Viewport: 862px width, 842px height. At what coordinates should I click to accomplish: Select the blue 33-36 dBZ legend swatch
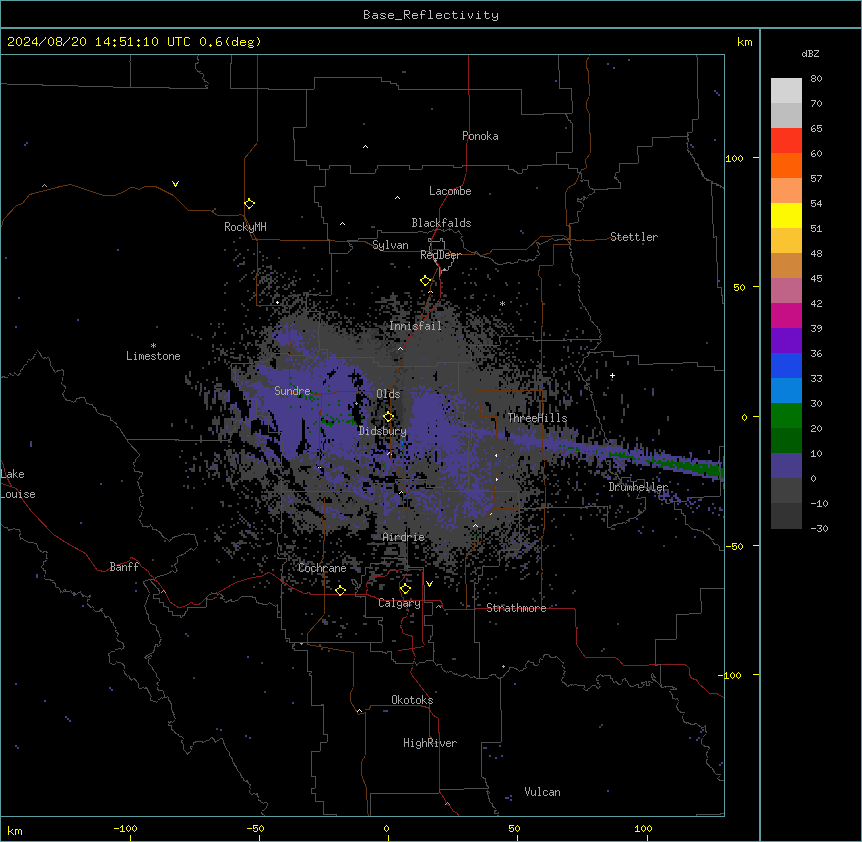pyautogui.click(x=786, y=366)
